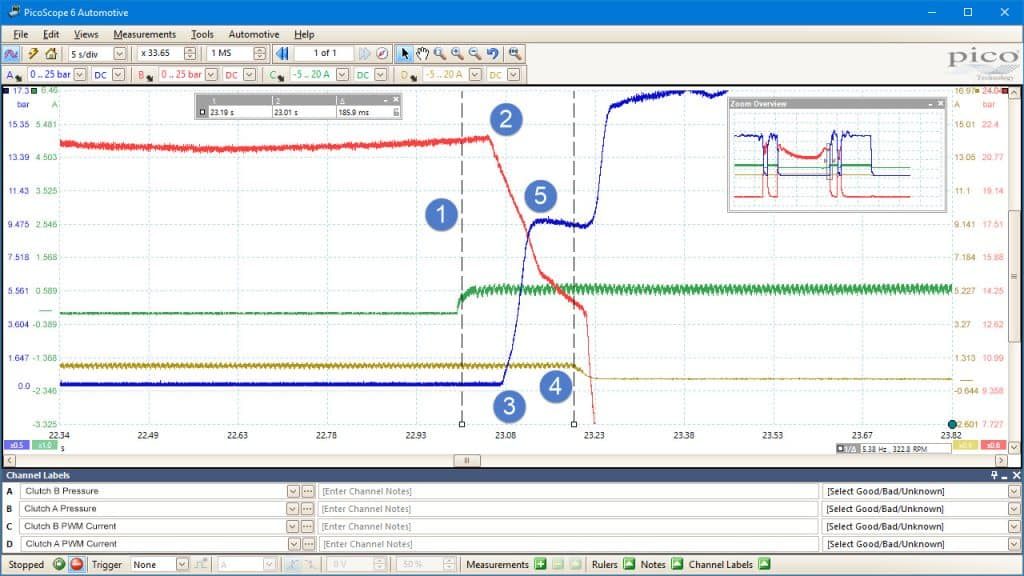Image resolution: width=1024 pixels, height=576 pixels.
Task: Click the red Stop capture button
Action: click(76, 564)
